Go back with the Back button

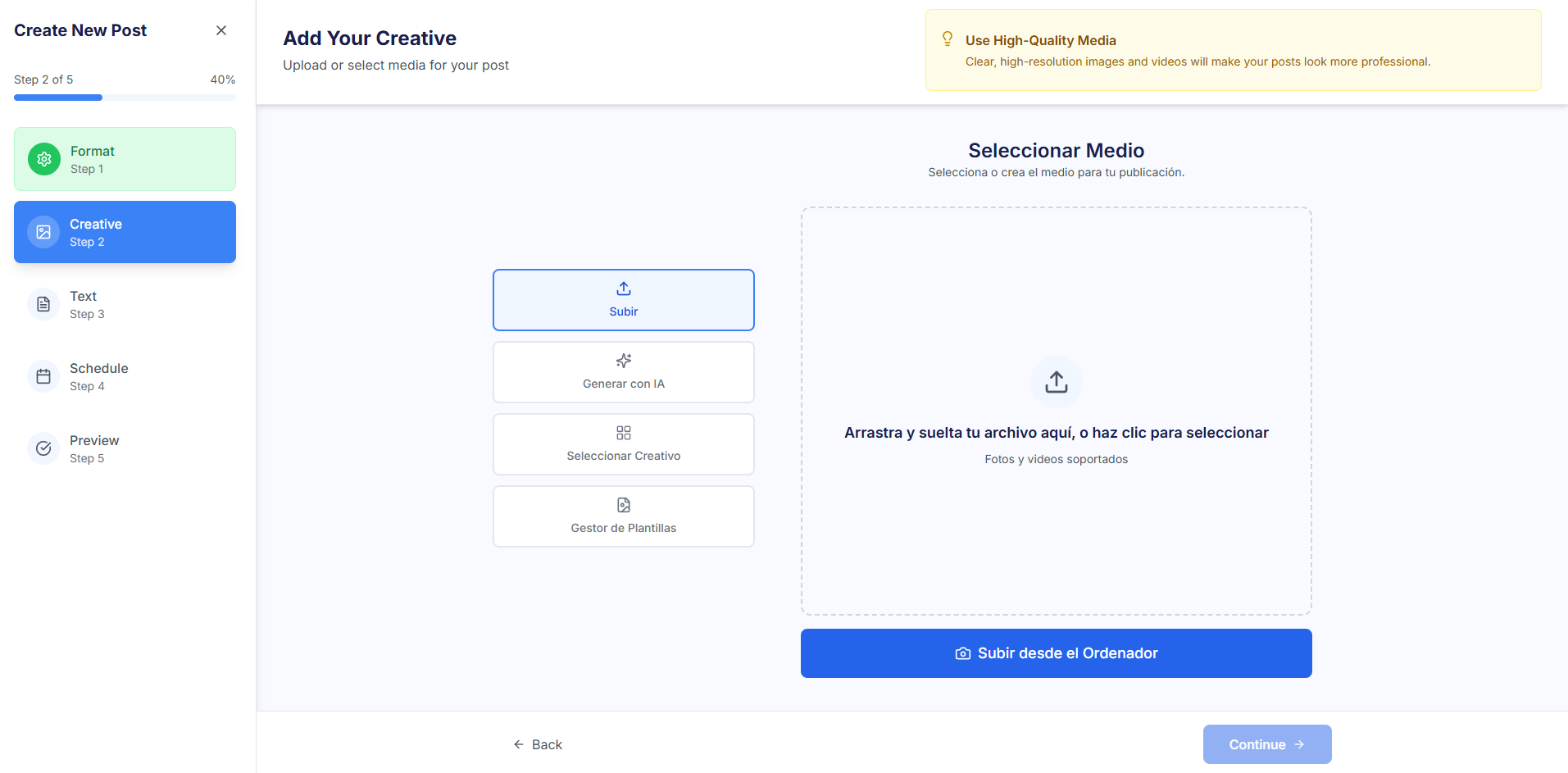(538, 744)
